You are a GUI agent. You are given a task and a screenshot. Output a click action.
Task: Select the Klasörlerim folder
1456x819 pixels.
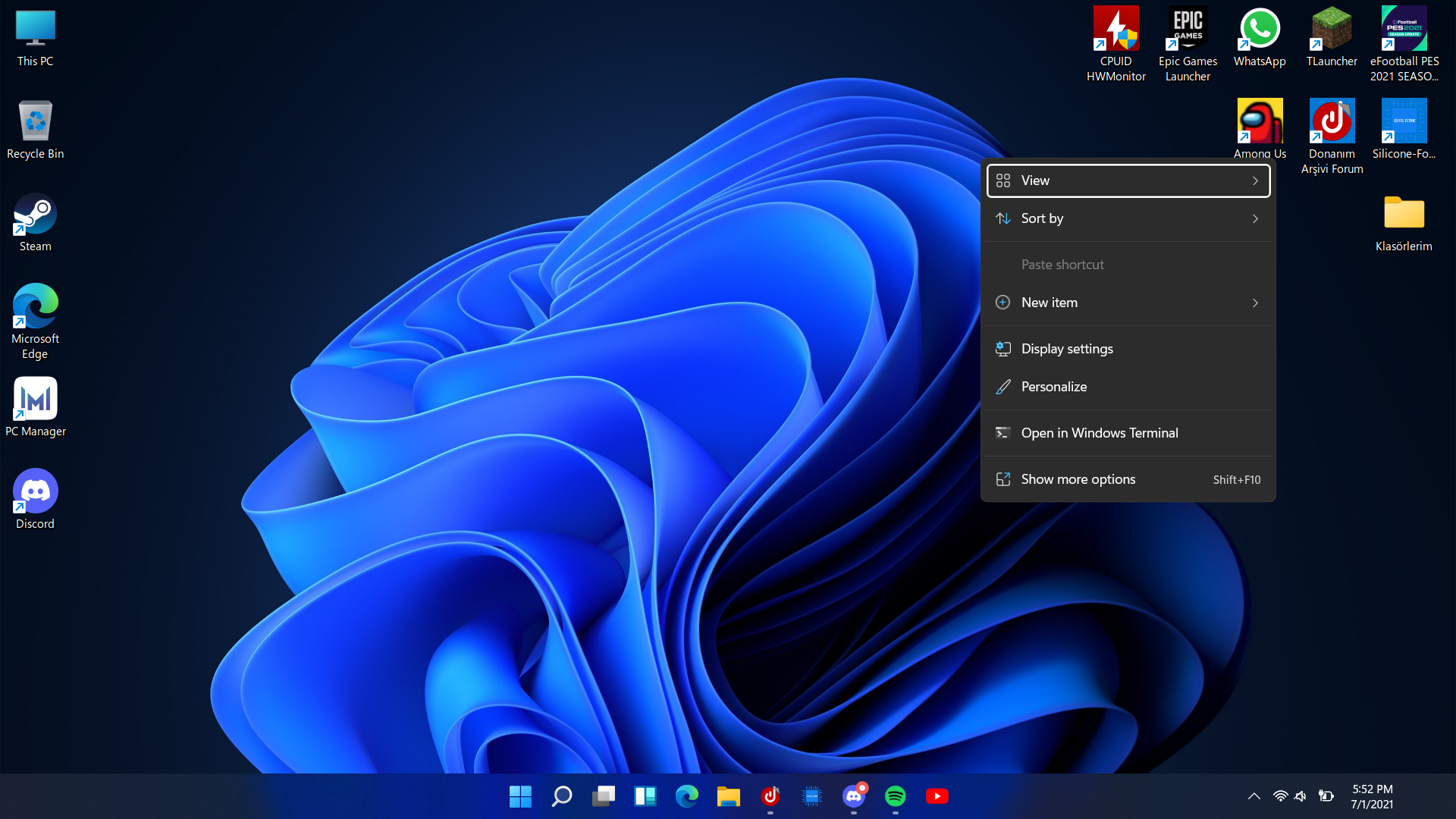[1404, 222]
